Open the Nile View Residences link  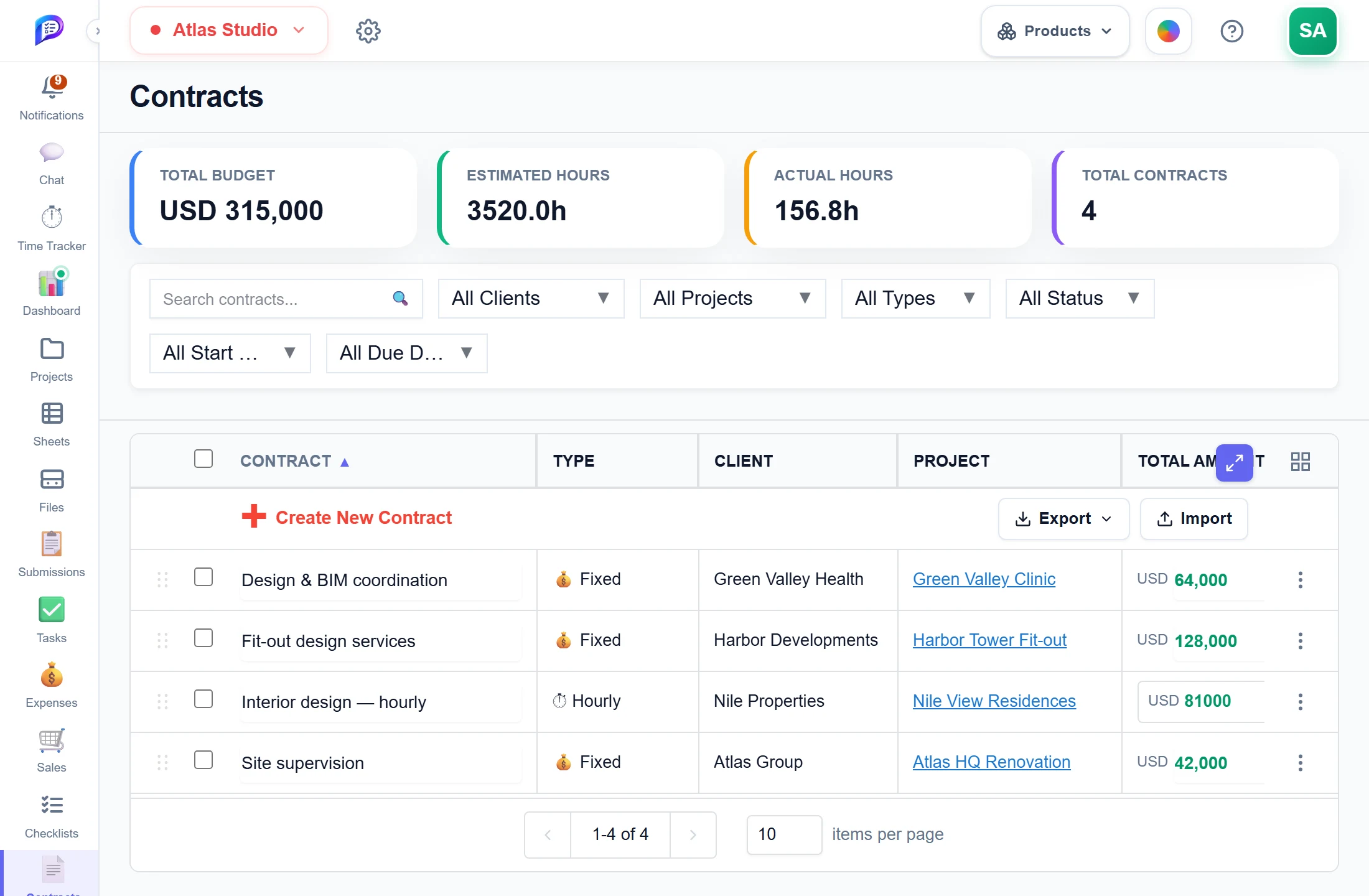pos(994,701)
